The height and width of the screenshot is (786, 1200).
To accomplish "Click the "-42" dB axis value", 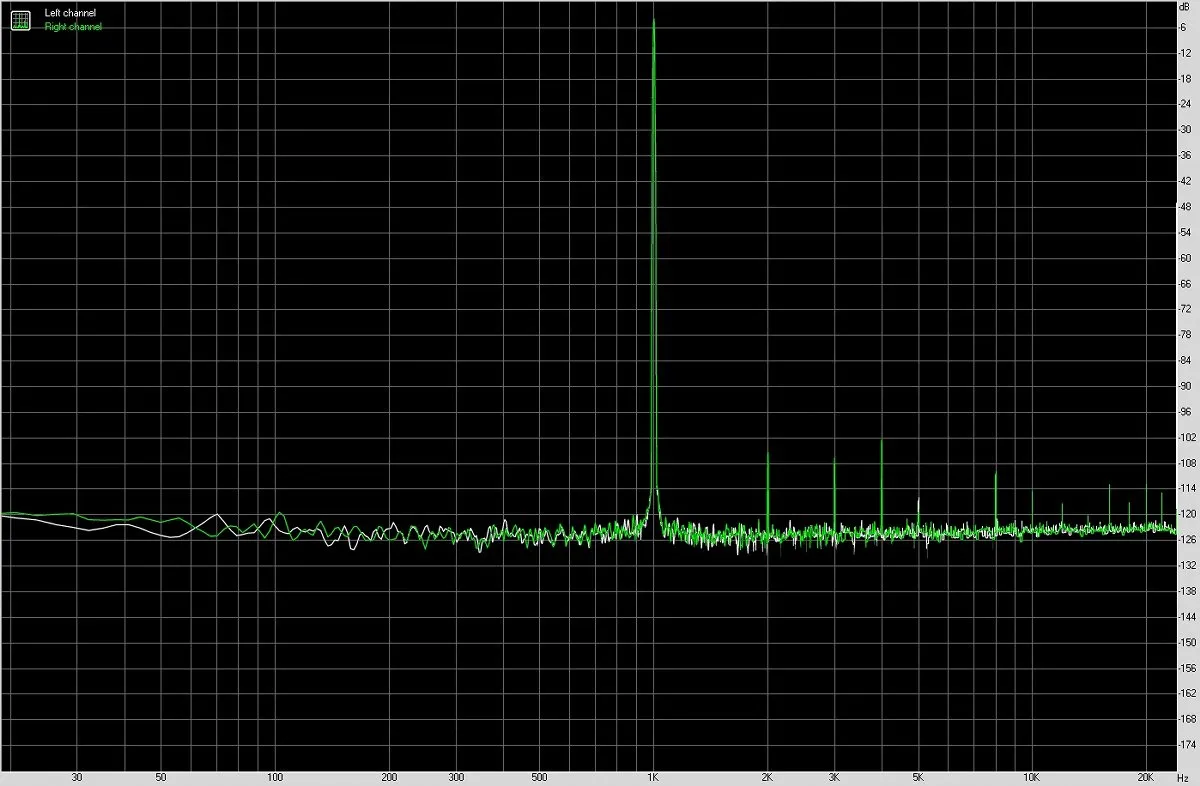I will click(x=1186, y=181).
